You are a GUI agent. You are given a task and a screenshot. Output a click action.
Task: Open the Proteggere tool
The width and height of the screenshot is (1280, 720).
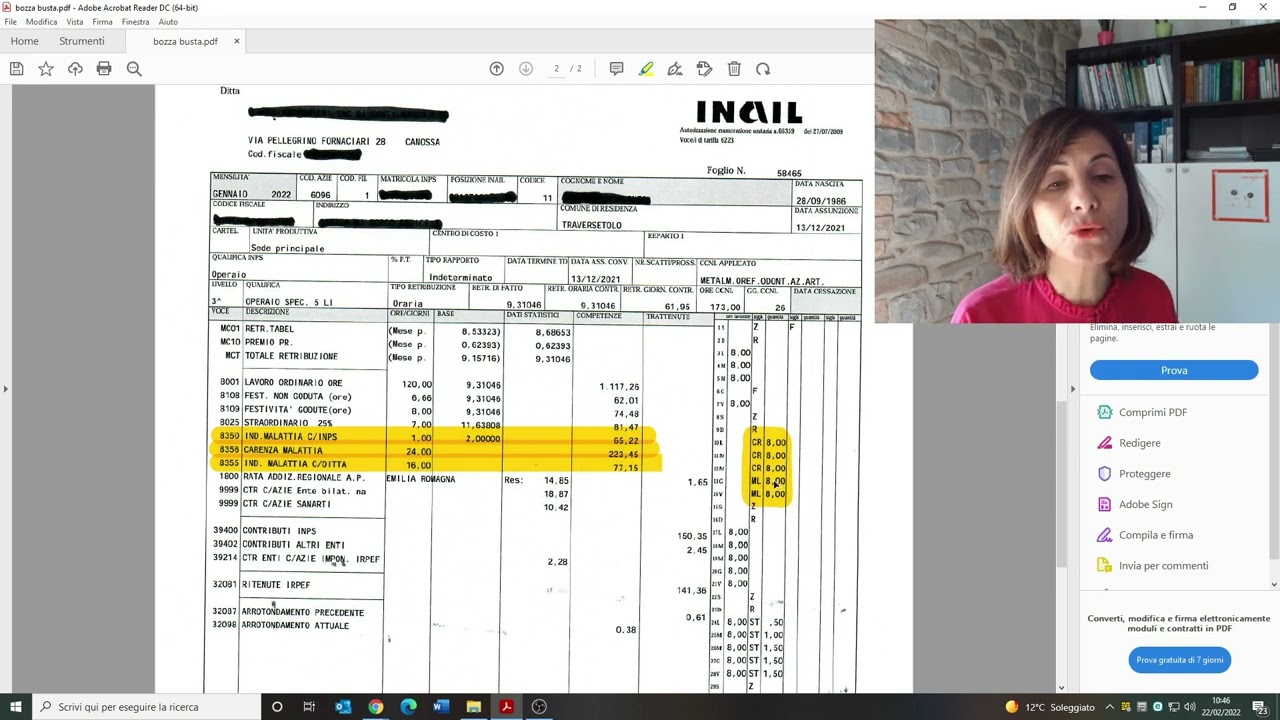point(1144,474)
